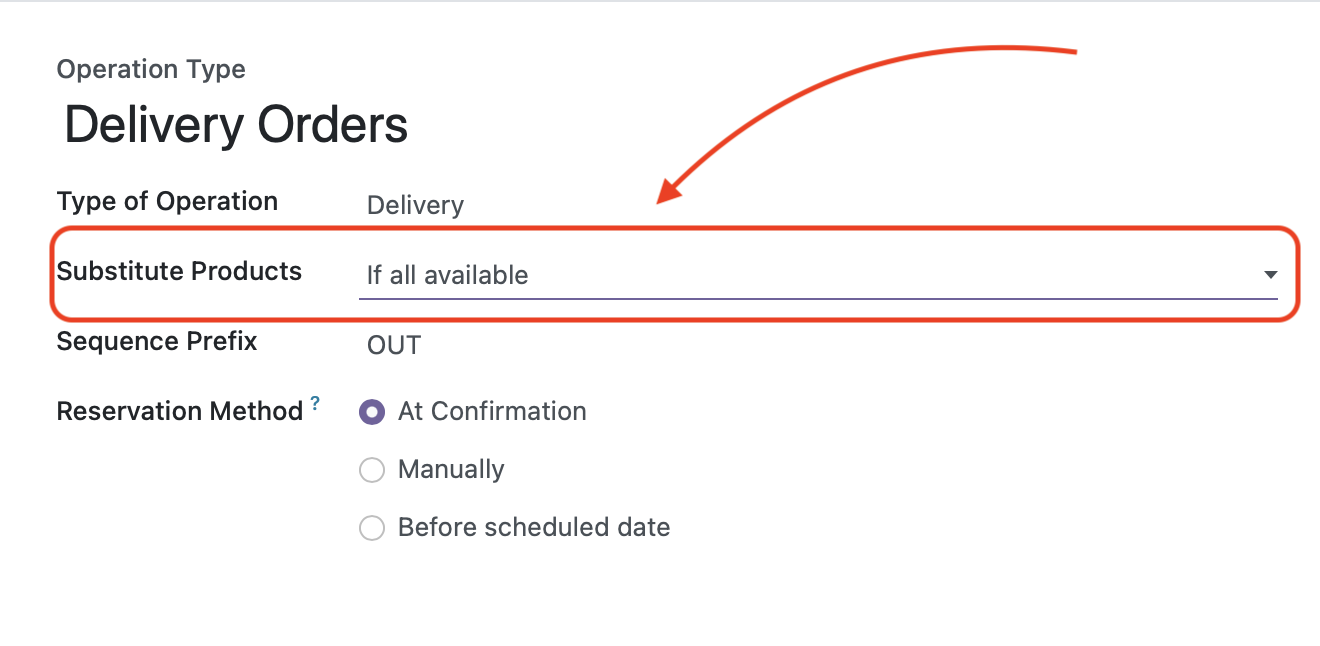Click the red arrow annotation head
The width and height of the screenshot is (1320, 646).
tap(671, 188)
